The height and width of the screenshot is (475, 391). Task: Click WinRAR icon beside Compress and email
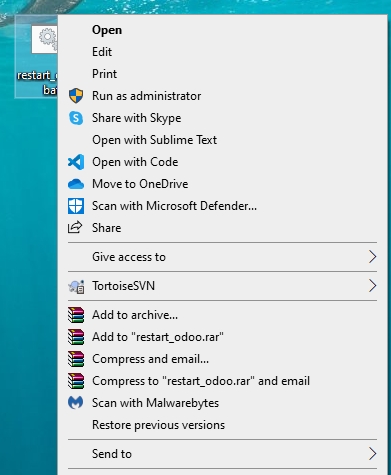tap(76, 359)
